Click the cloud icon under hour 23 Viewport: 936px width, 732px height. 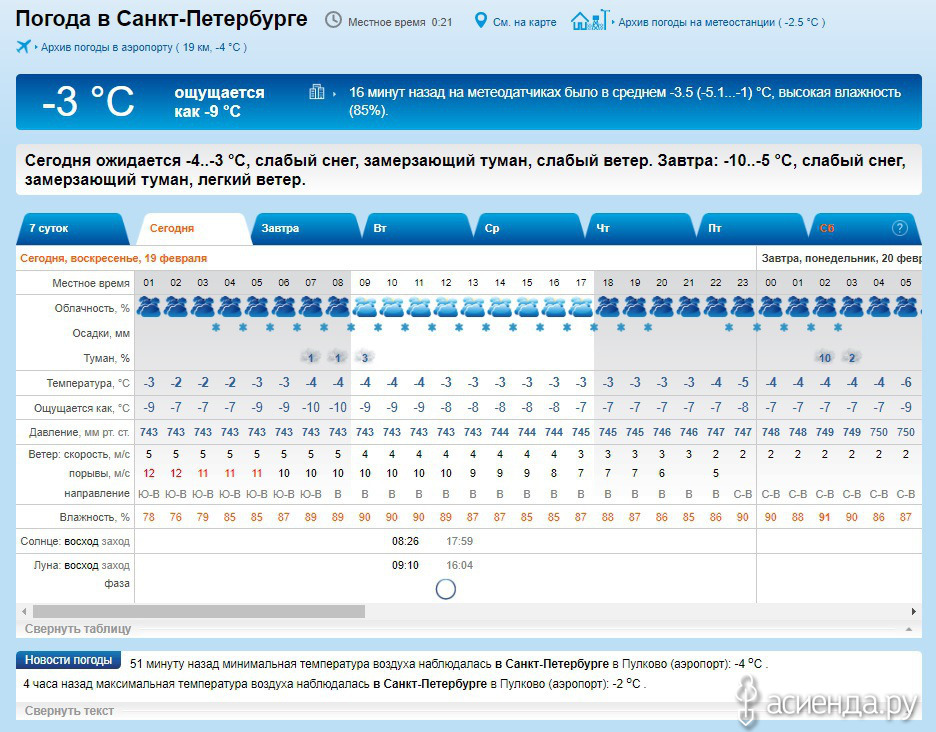pyautogui.click(x=743, y=307)
